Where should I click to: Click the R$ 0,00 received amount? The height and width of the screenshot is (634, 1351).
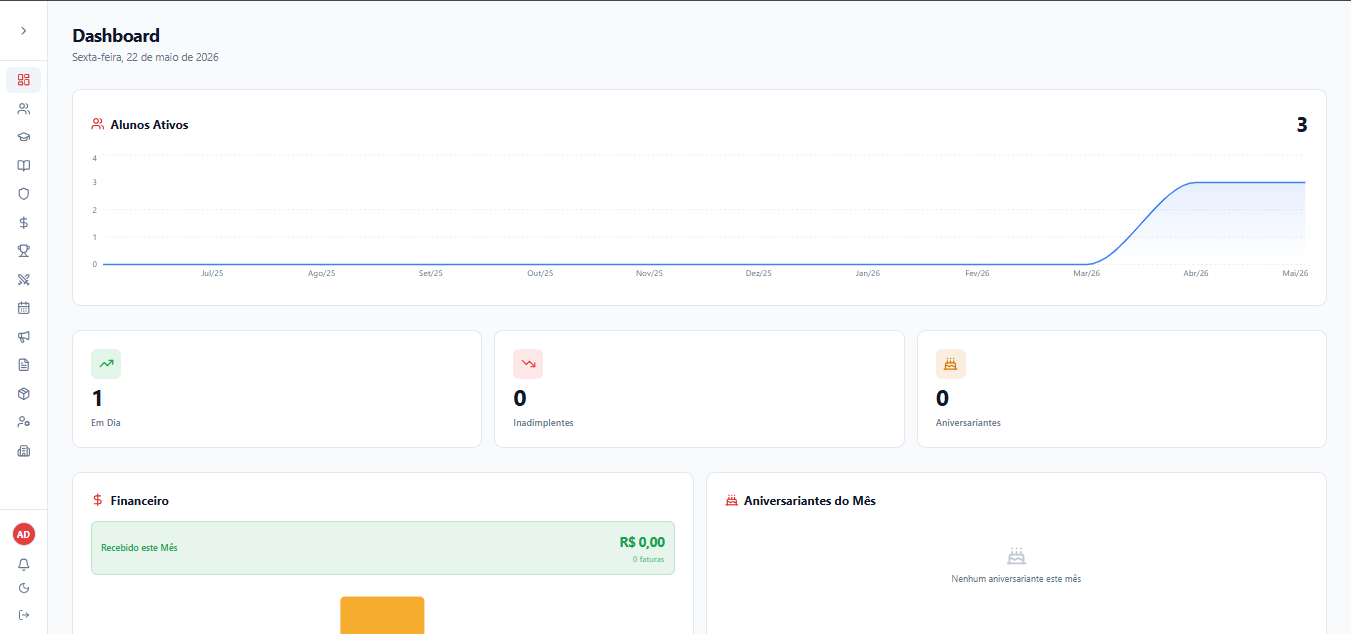click(x=642, y=542)
